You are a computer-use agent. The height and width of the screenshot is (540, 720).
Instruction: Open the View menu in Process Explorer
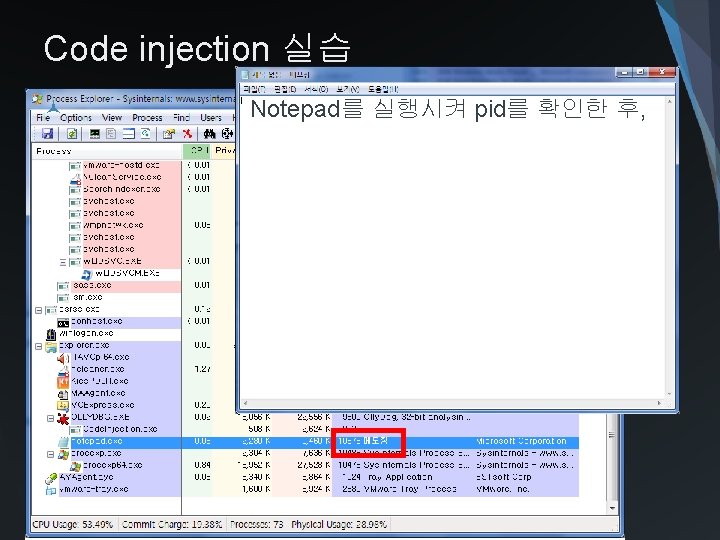[112, 118]
